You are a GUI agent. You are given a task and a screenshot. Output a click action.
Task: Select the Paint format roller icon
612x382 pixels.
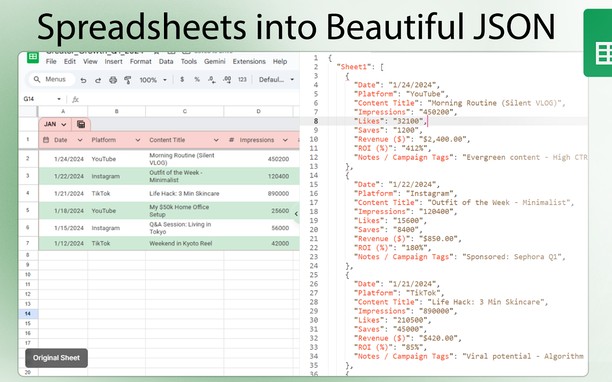128,80
